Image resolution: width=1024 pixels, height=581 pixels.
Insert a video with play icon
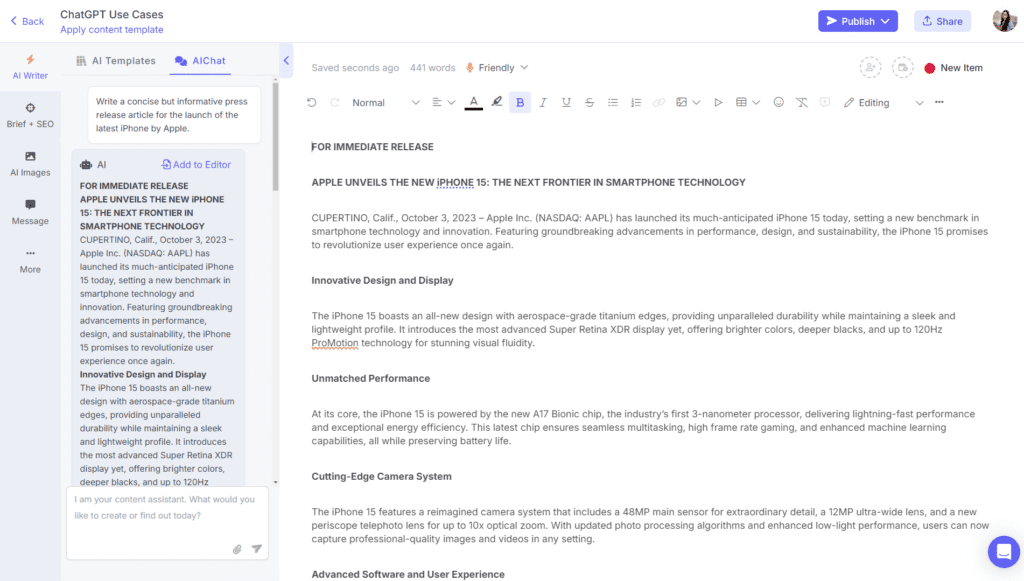point(718,102)
